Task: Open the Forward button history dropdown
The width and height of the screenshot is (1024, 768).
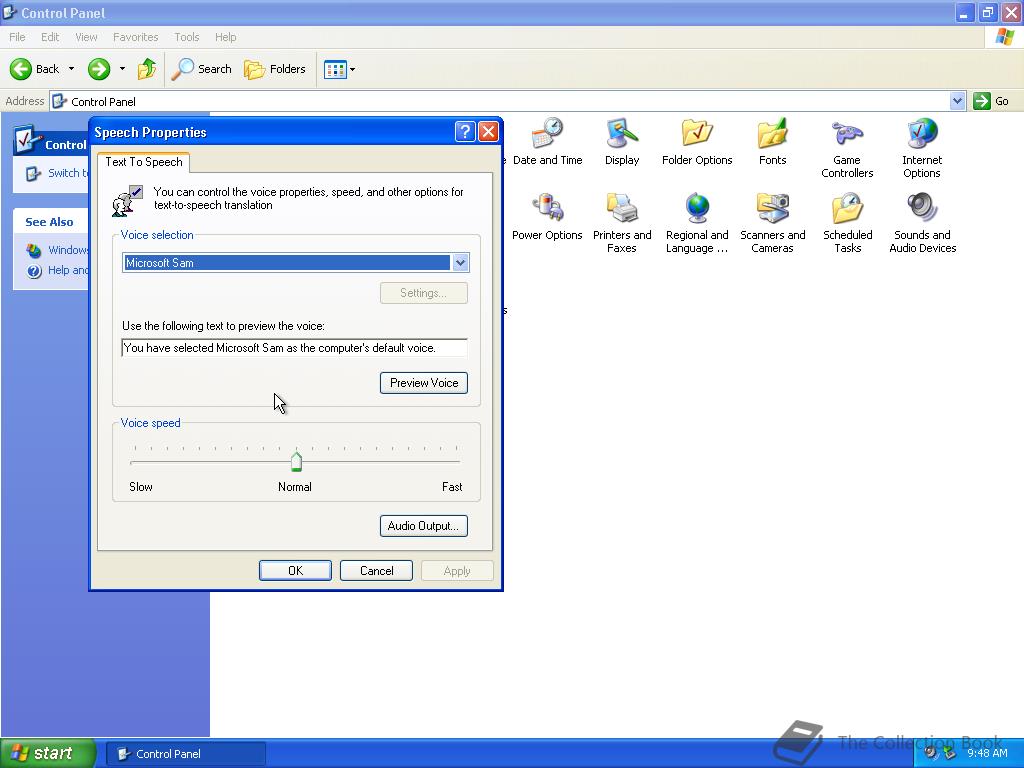Action: pyautogui.click(x=122, y=69)
